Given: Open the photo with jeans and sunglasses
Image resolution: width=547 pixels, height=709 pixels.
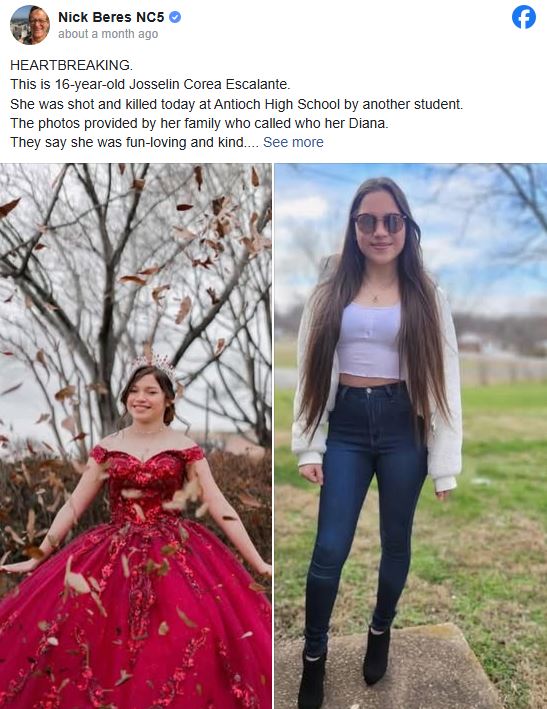Looking at the screenshot, I should tap(411, 436).
